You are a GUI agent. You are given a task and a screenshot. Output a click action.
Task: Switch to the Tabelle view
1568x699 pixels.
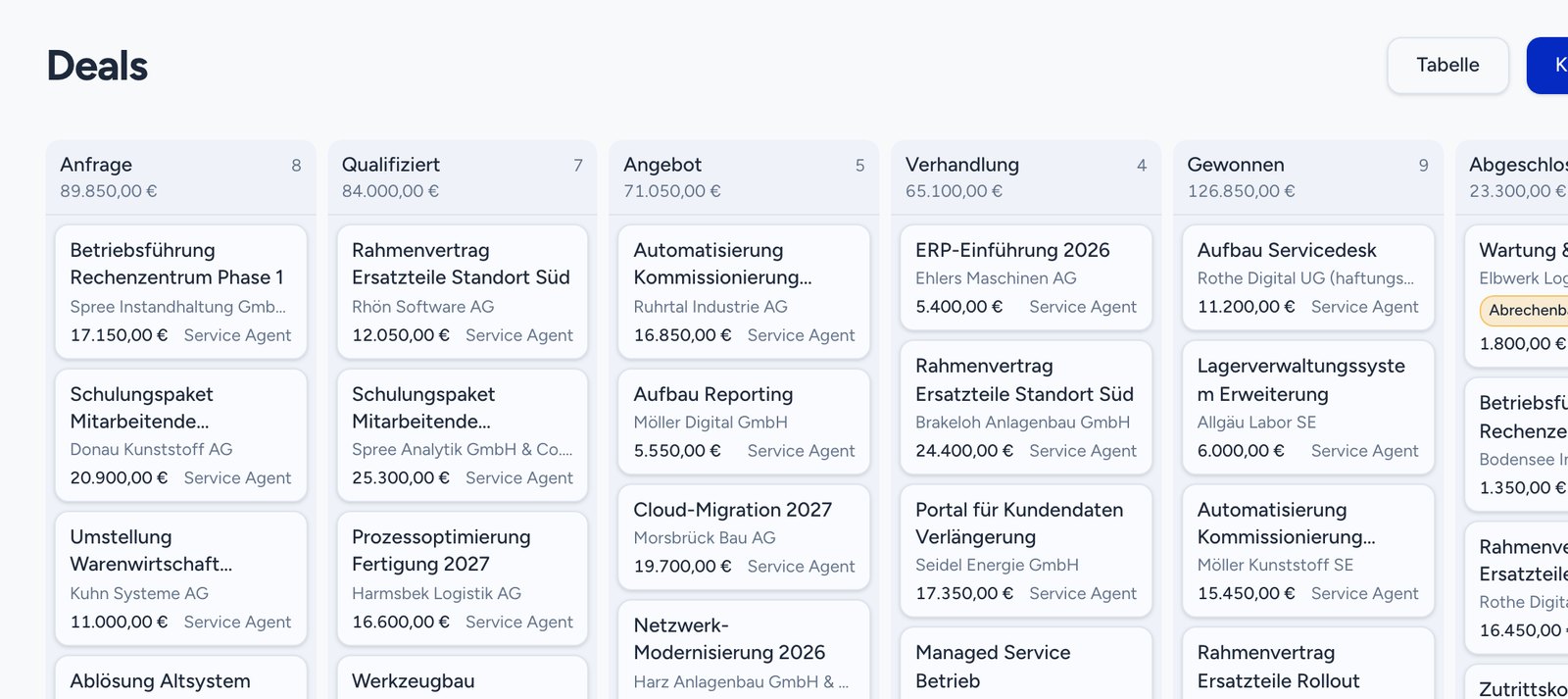tap(1447, 66)
